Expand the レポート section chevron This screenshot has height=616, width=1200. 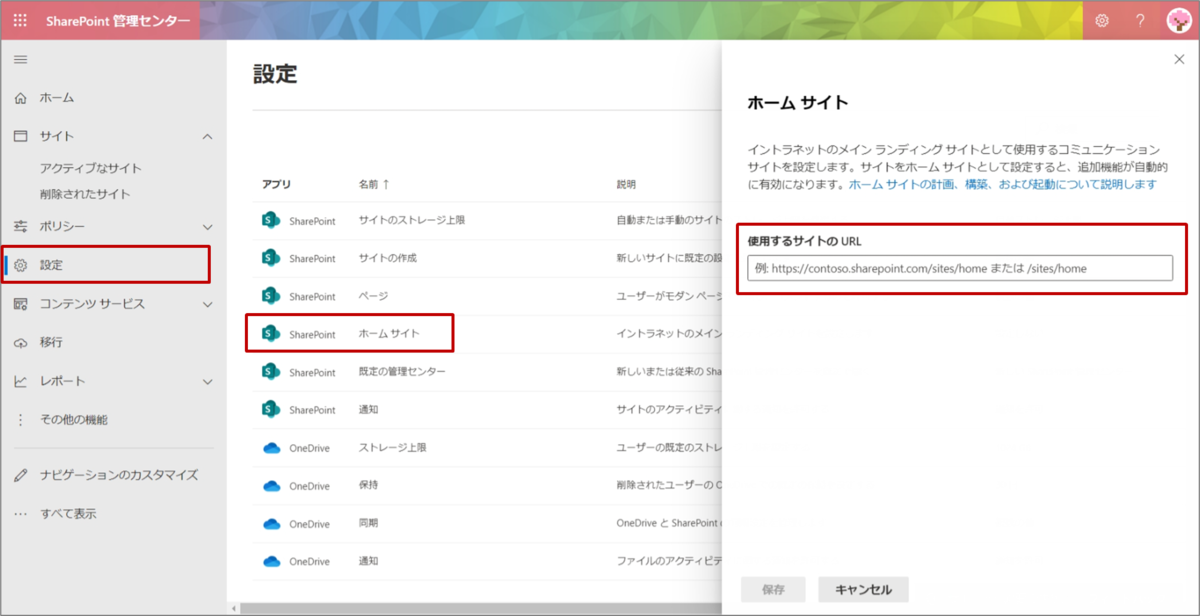[x=207, y=381]
